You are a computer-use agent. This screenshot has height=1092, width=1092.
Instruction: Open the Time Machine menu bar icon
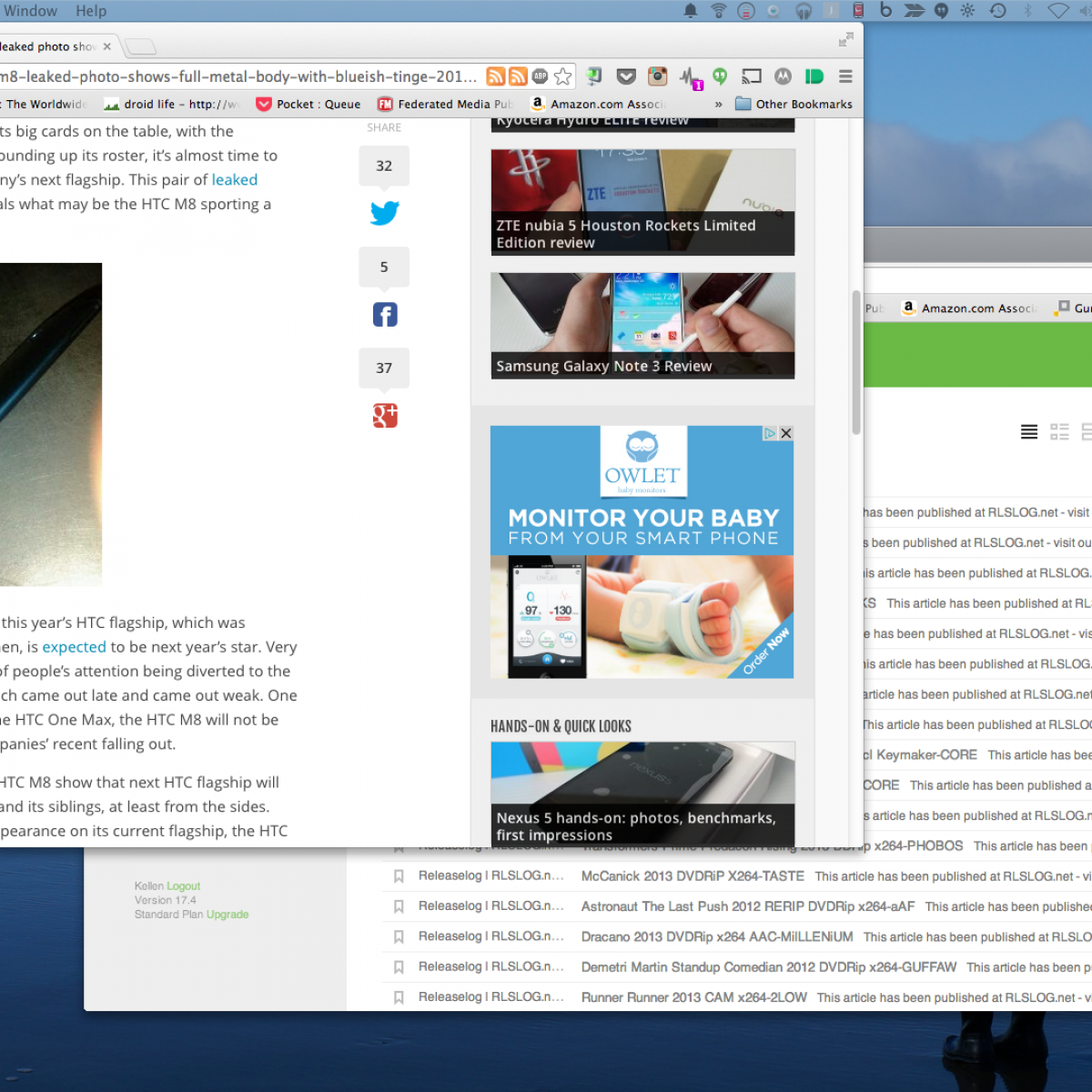pos(998,11)
